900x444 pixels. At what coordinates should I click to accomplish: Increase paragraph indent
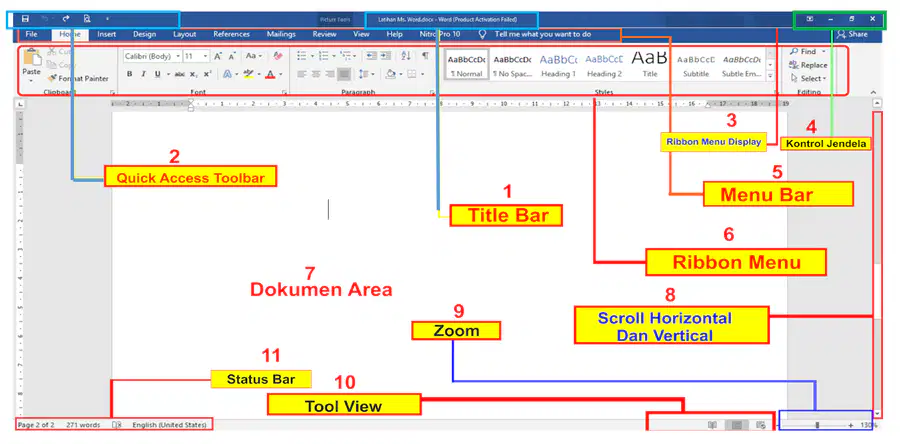(x=385, y=56)
